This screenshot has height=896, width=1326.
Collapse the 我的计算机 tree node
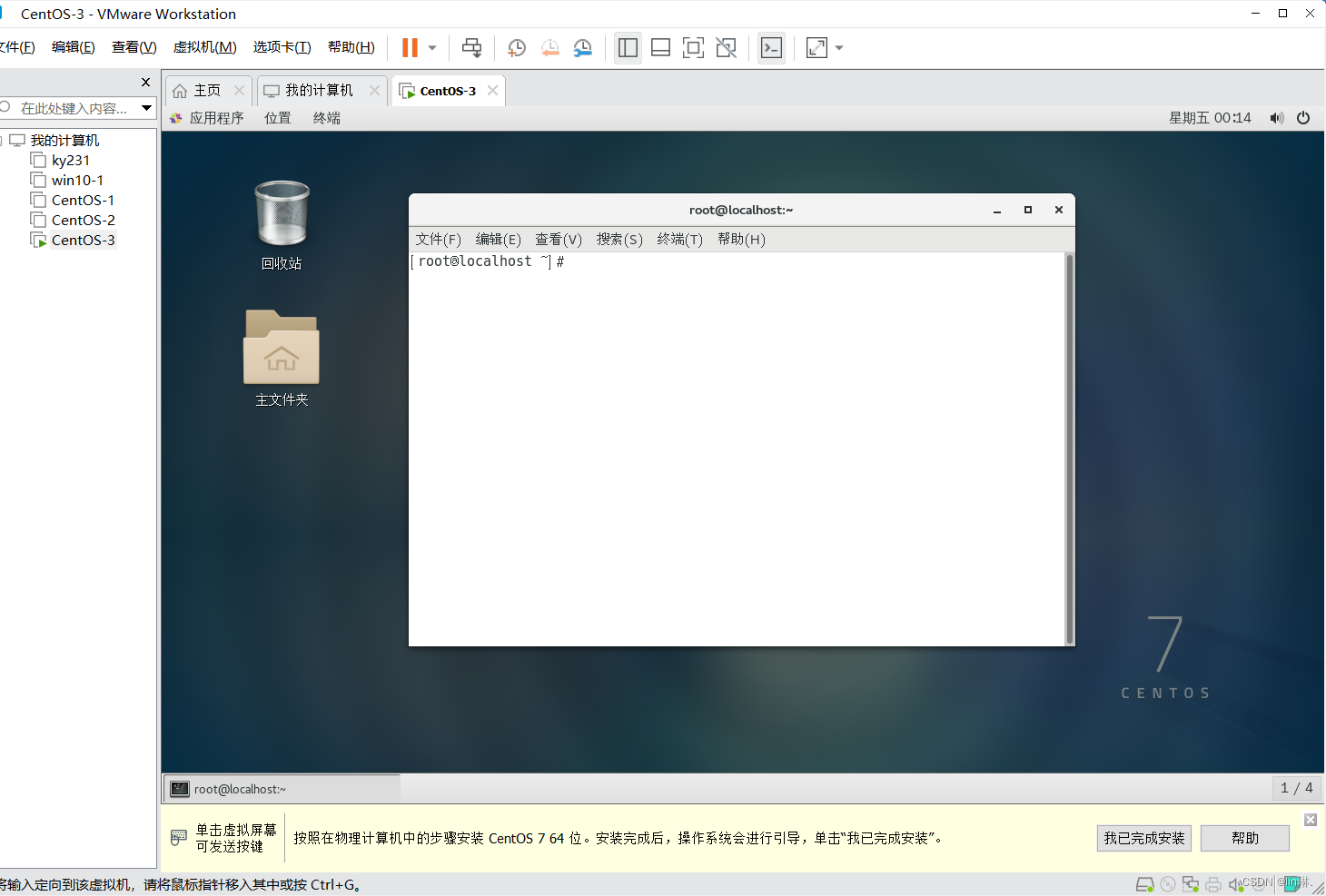pyautogui.click(x=3, y=141)
